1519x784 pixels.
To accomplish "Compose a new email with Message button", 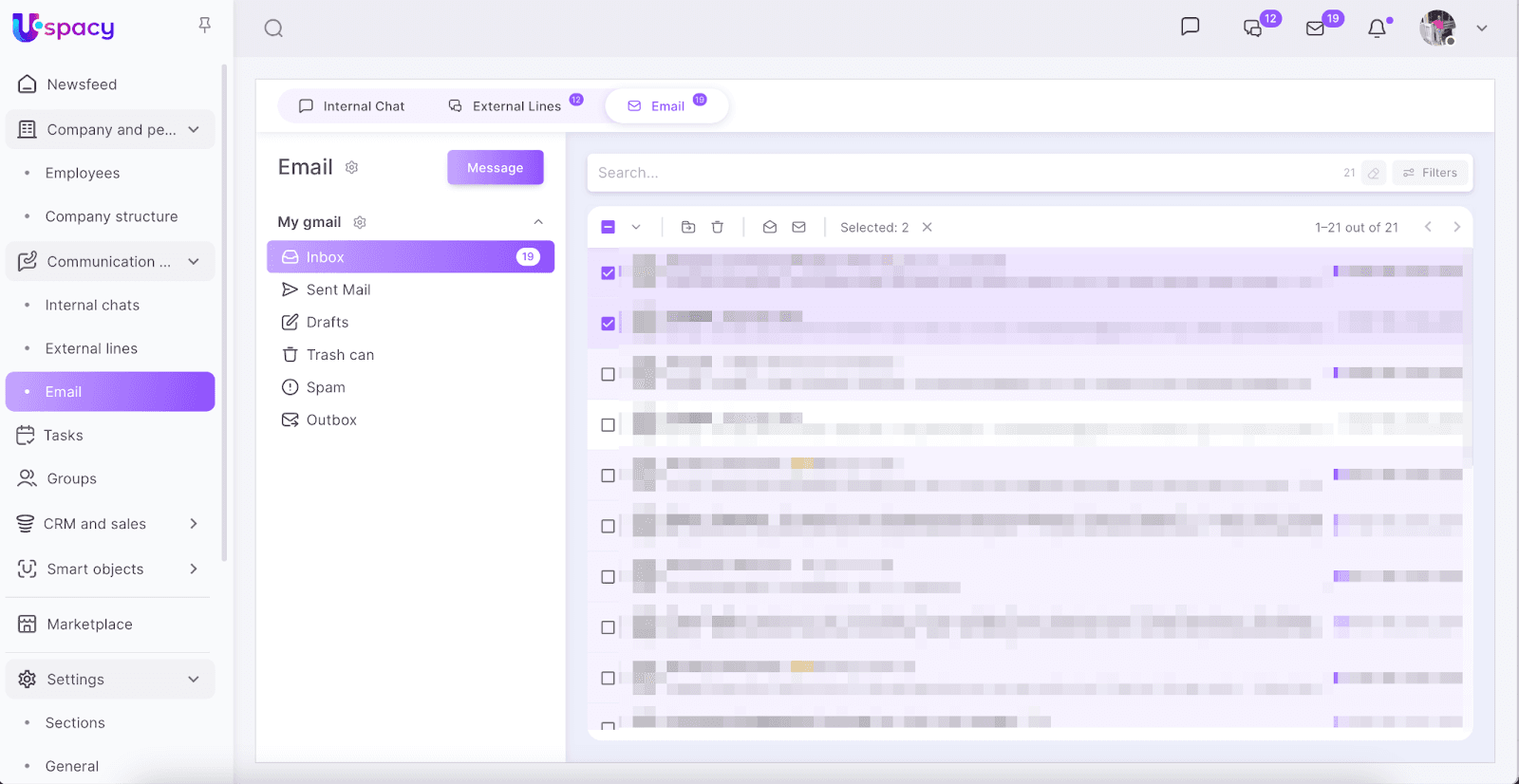I will 496,168.
